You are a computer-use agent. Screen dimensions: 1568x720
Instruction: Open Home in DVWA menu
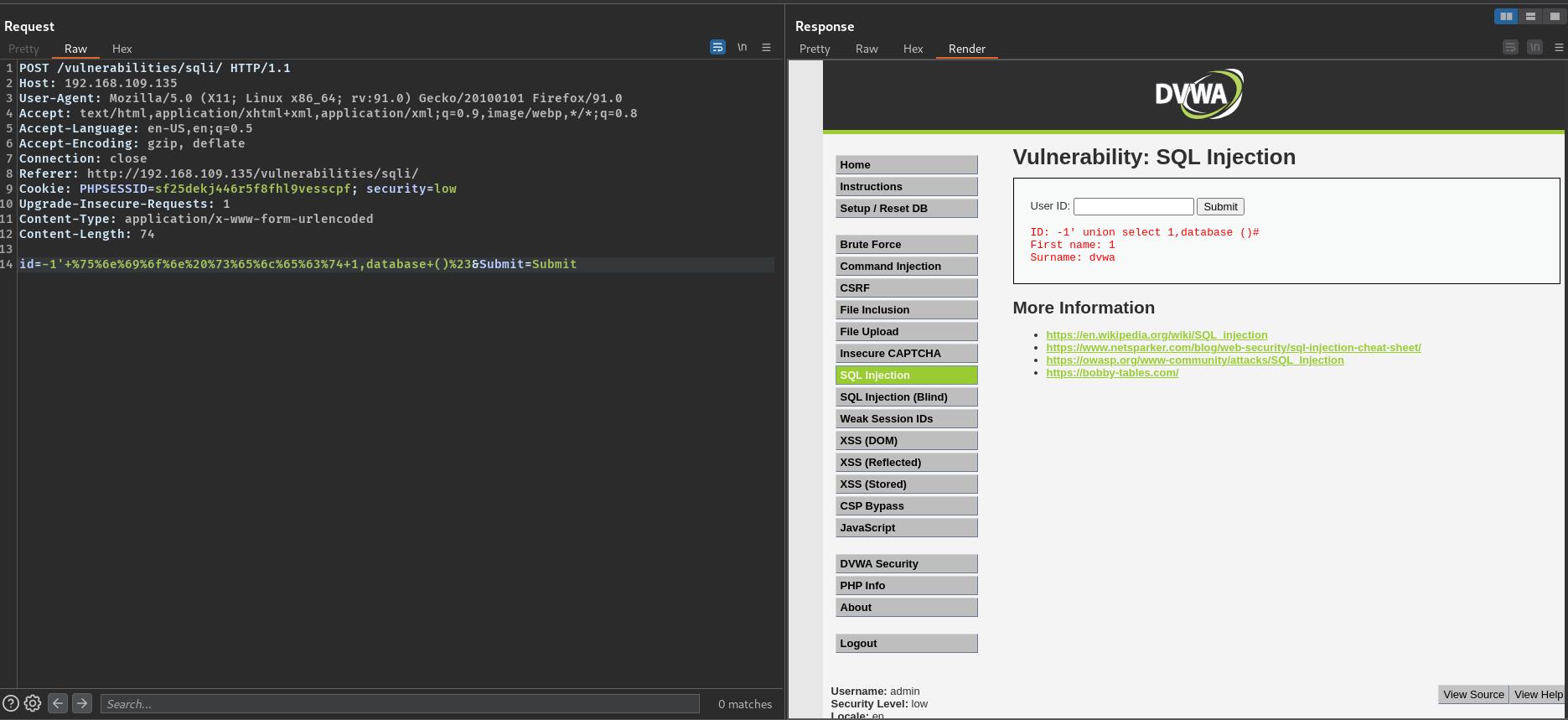pos(906,165)
